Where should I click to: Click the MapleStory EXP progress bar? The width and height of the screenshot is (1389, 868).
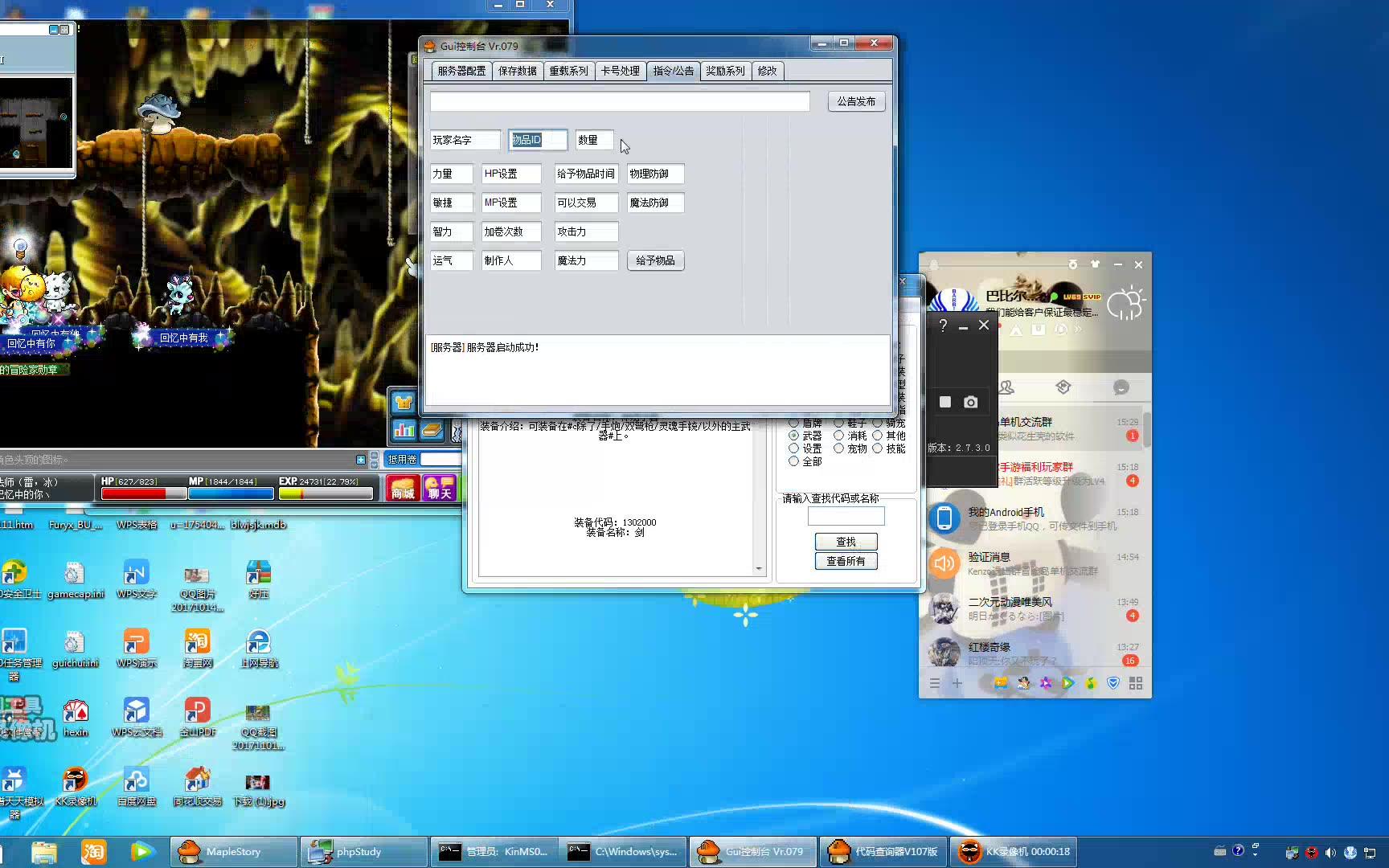click(326, 493)
